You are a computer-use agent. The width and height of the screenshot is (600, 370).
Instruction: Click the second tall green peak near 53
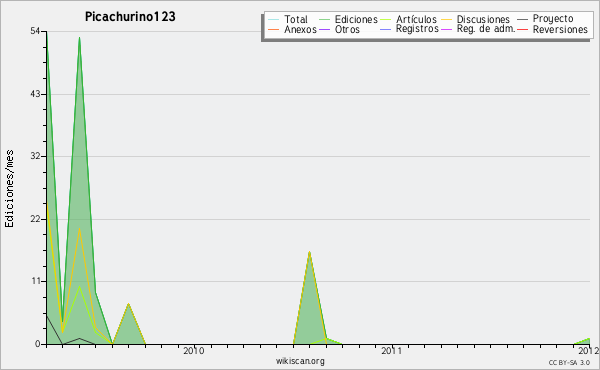tap(79, 38)
